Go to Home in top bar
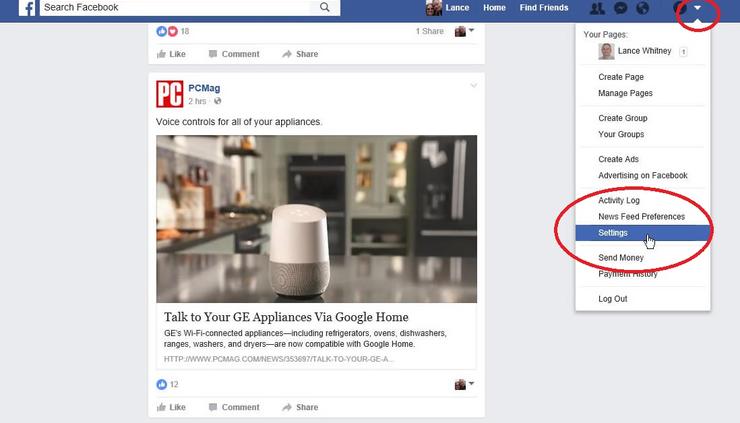Viewport: 740px width, 423px height. (x=494, y=8)
